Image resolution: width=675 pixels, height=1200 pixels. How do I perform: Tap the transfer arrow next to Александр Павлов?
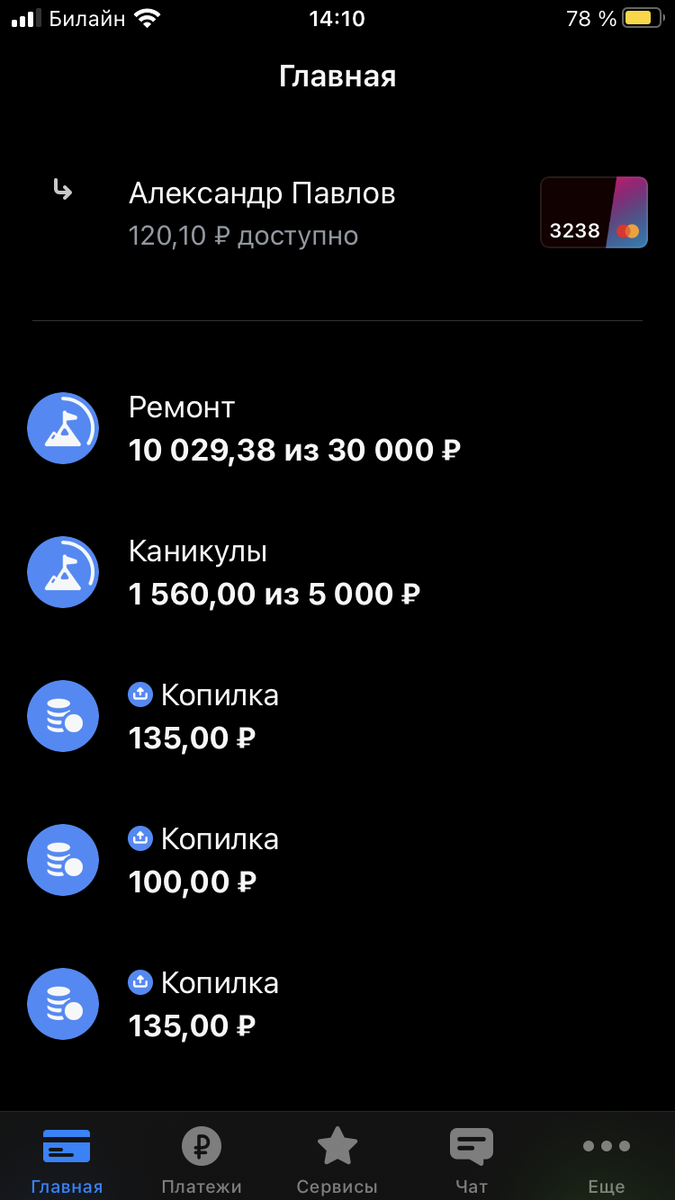pos(62,192)
